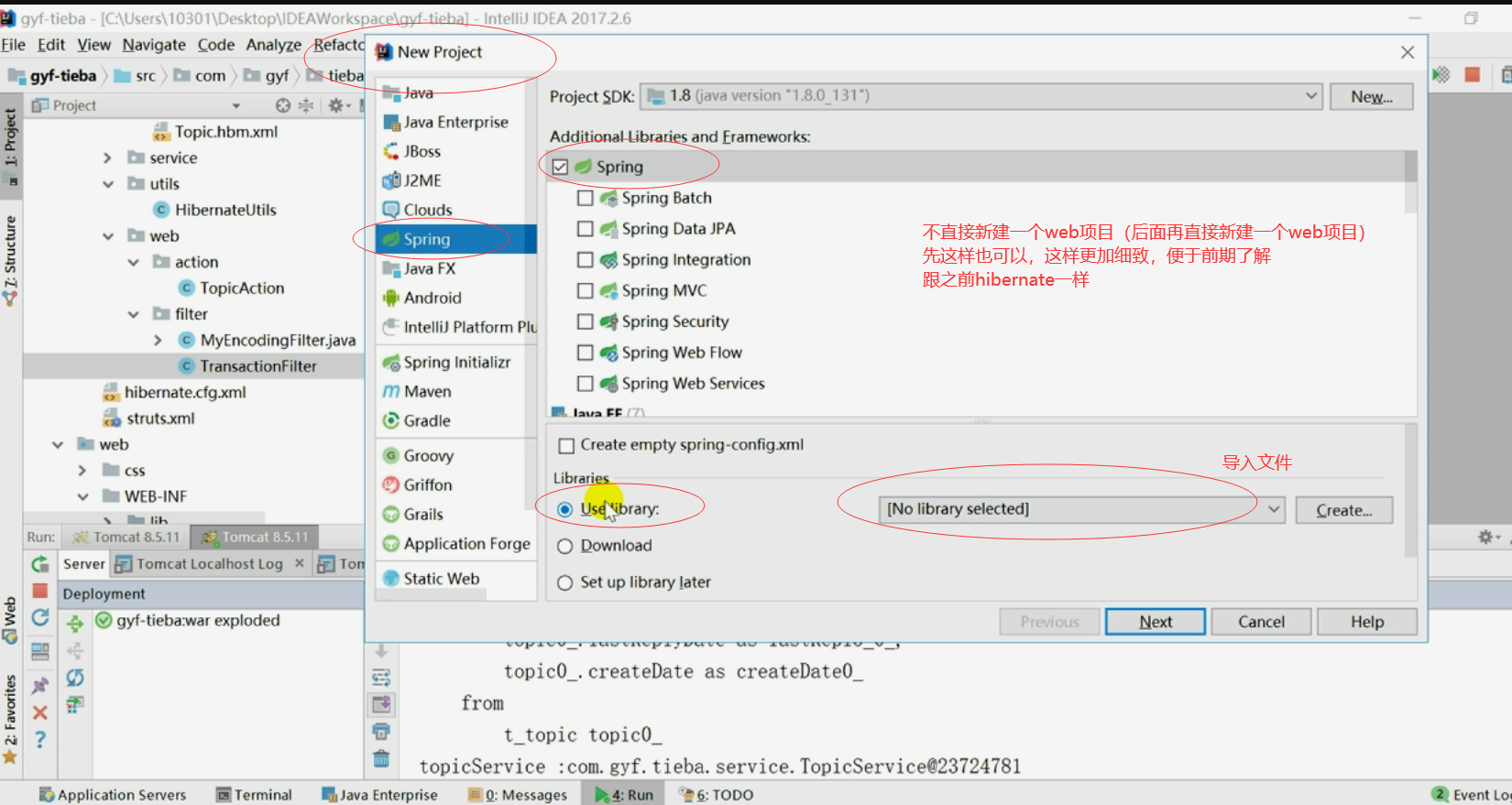Select Android project type

[455, 298]
